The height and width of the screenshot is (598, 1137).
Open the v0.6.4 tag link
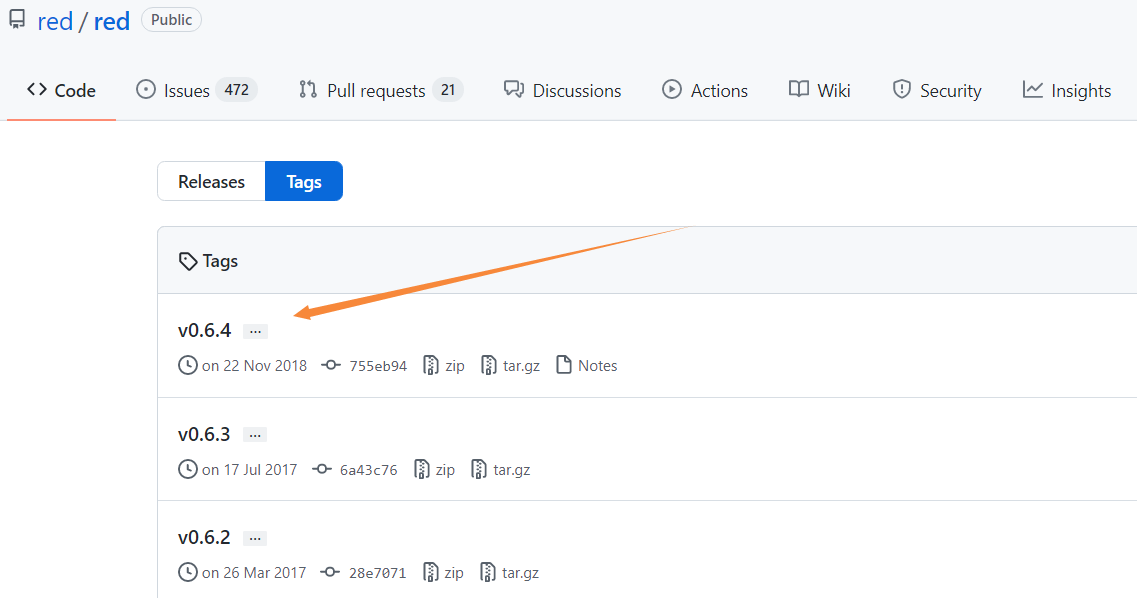tap(204, 331)
